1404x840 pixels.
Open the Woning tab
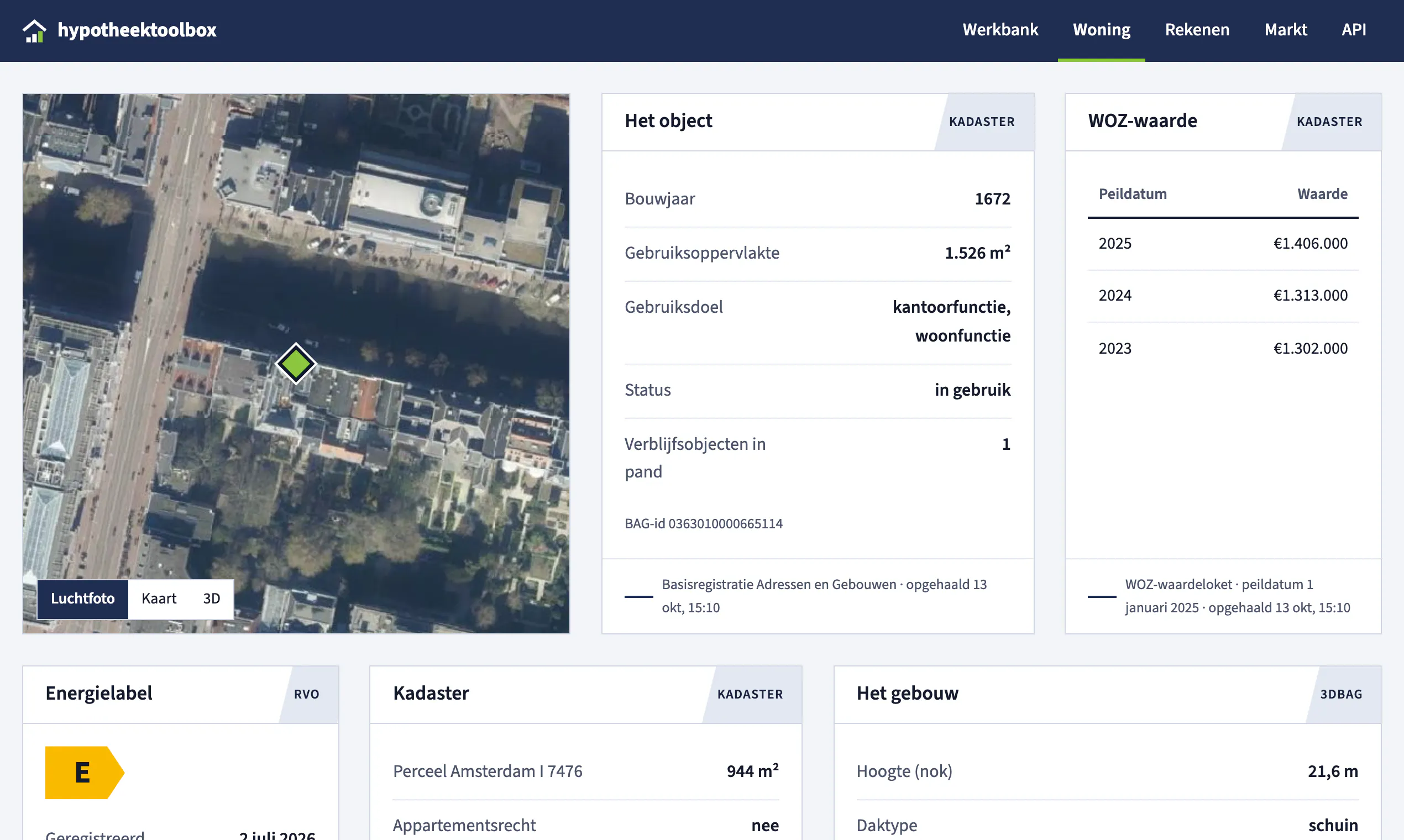point(1101,29)
